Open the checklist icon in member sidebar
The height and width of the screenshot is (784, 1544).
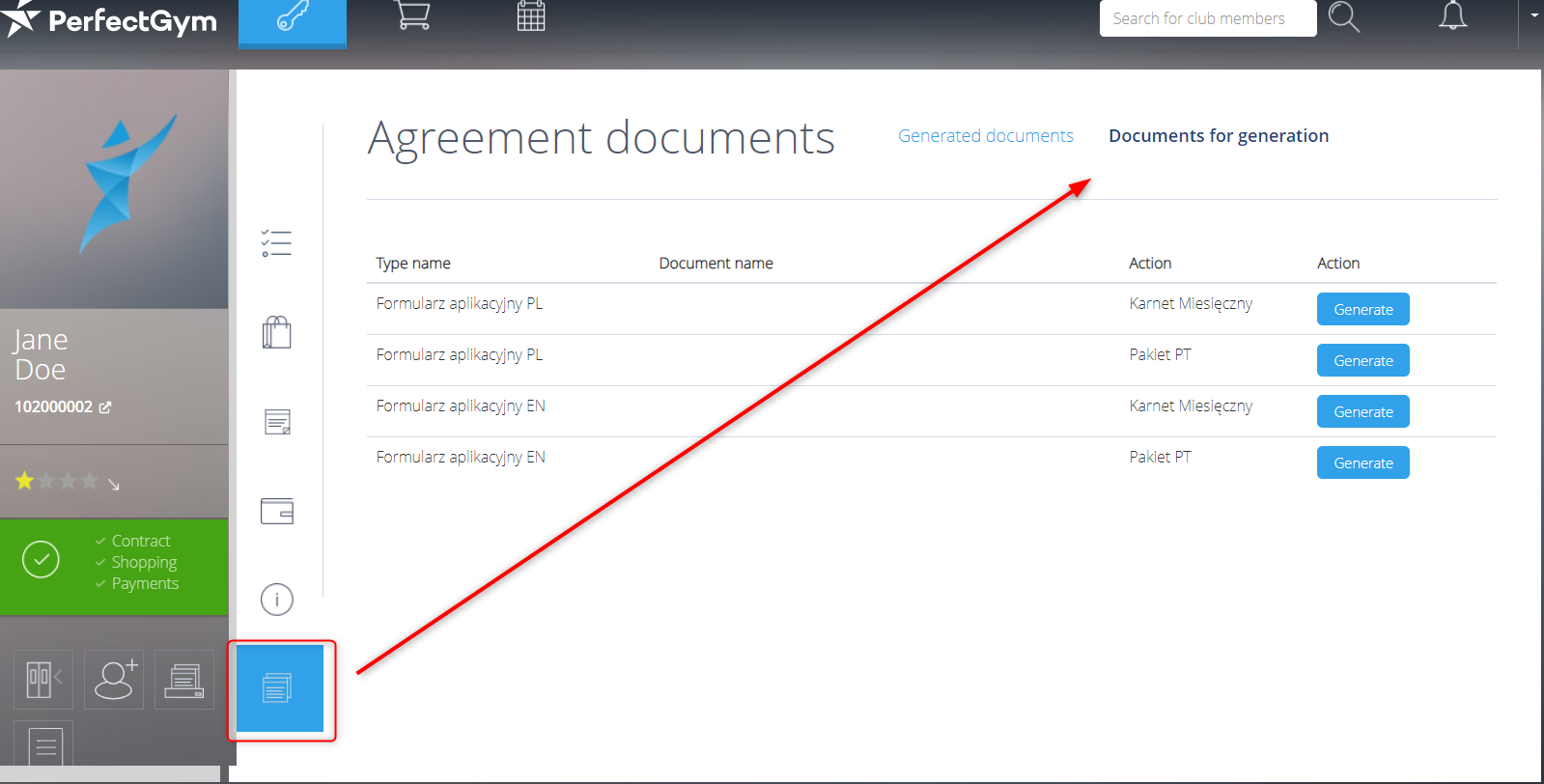click(x=276, y=243)
